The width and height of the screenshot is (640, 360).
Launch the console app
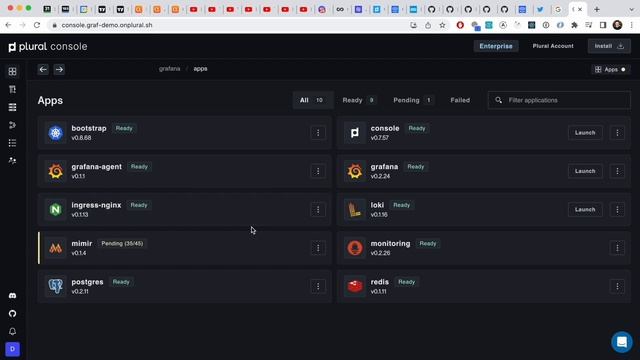pyautogui.click(x=585, y=133)
